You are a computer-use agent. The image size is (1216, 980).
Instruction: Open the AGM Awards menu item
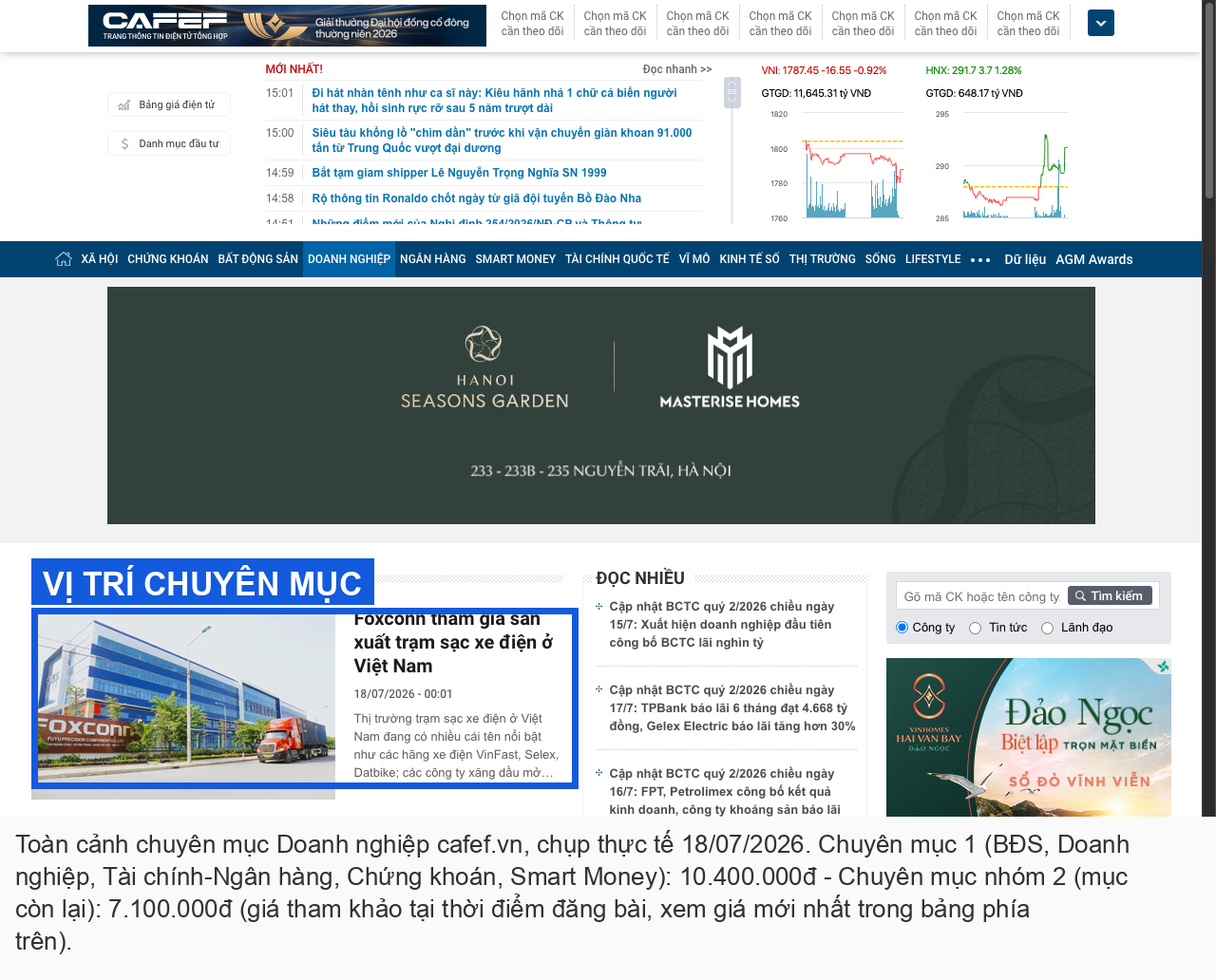click(x=1094, y=259)
